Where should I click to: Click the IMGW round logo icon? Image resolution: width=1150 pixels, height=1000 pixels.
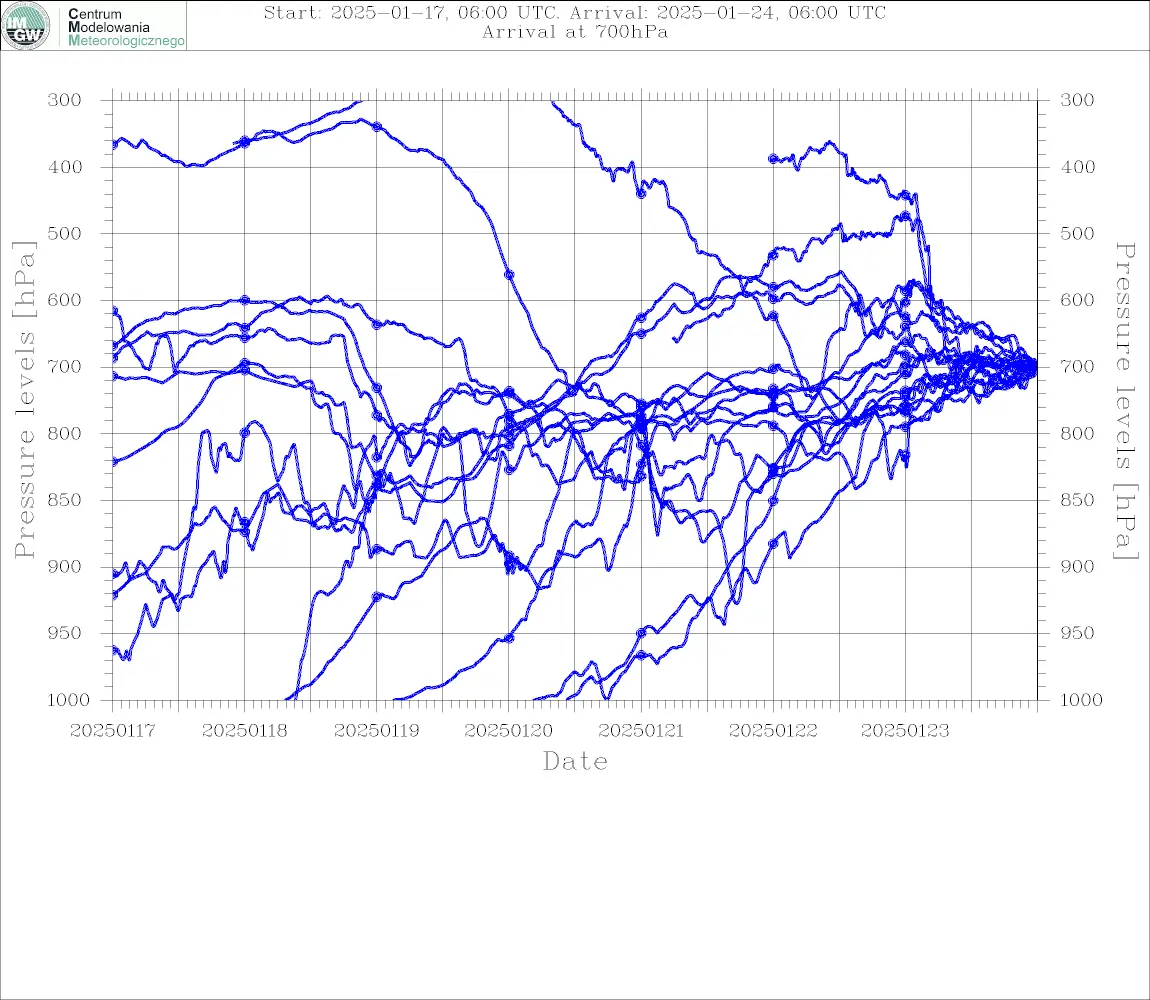pyautogui.click(x=26, y=26)
